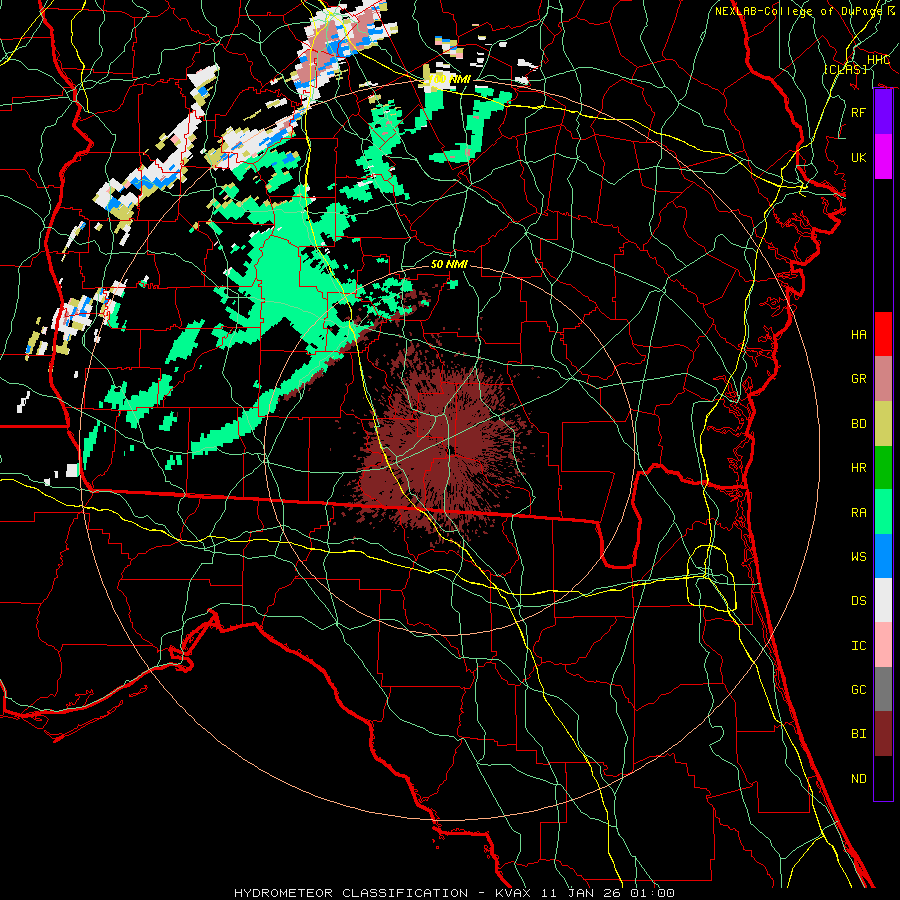
Task: Click the HR legend label
Action: tap(858, 468)
